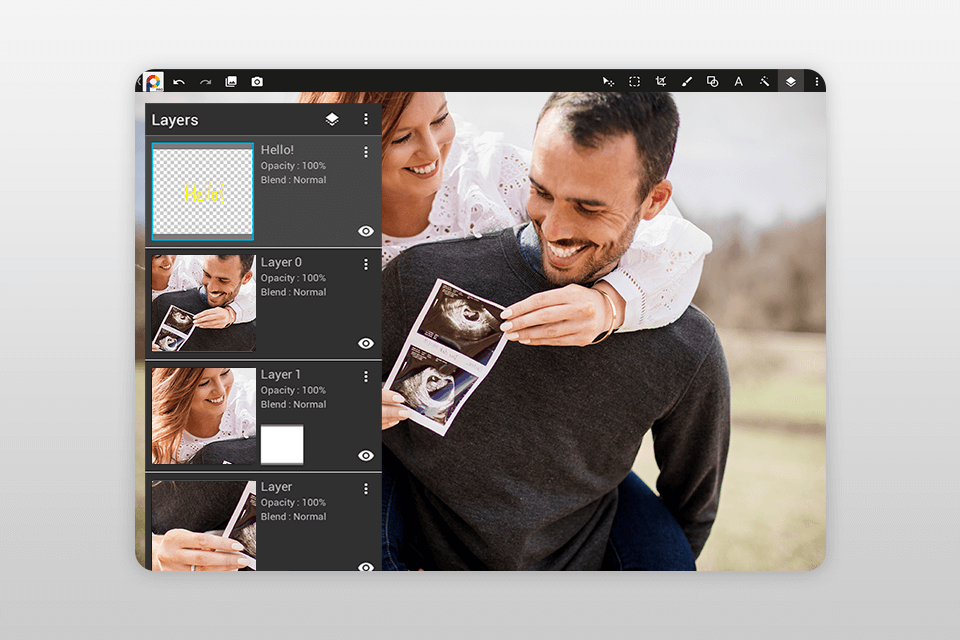Select the Crop tool
This screenshot has height=640, width=960.
coord(661,81)
